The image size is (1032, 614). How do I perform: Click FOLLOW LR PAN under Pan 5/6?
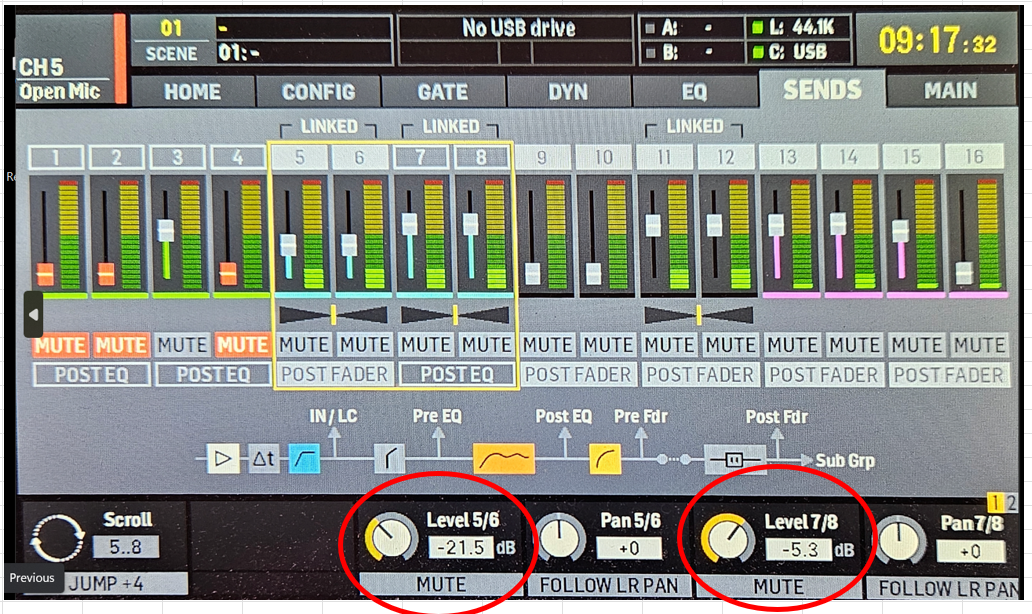[609, 585]
